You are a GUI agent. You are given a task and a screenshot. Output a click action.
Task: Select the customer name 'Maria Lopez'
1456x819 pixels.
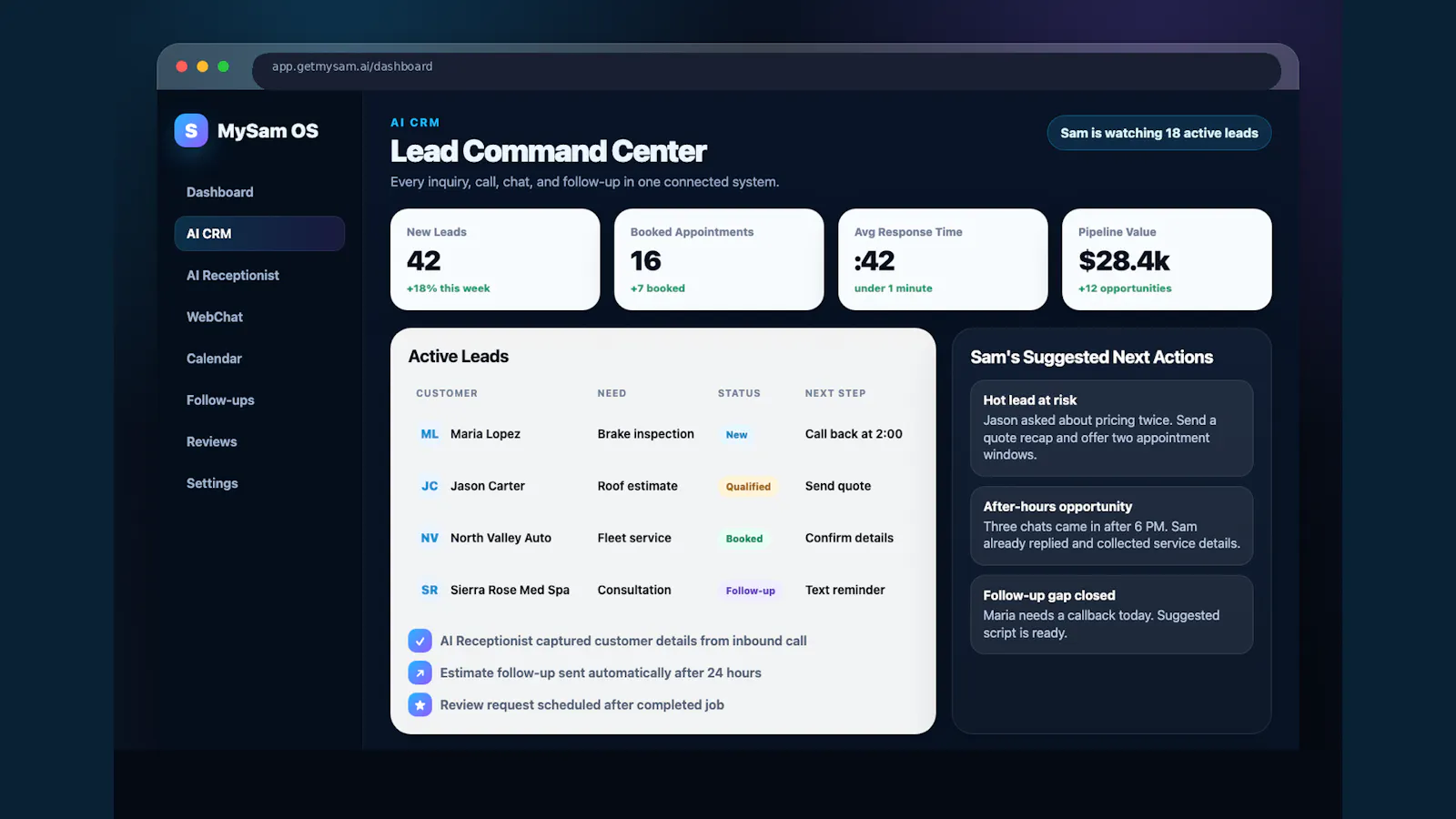(485, 434)
